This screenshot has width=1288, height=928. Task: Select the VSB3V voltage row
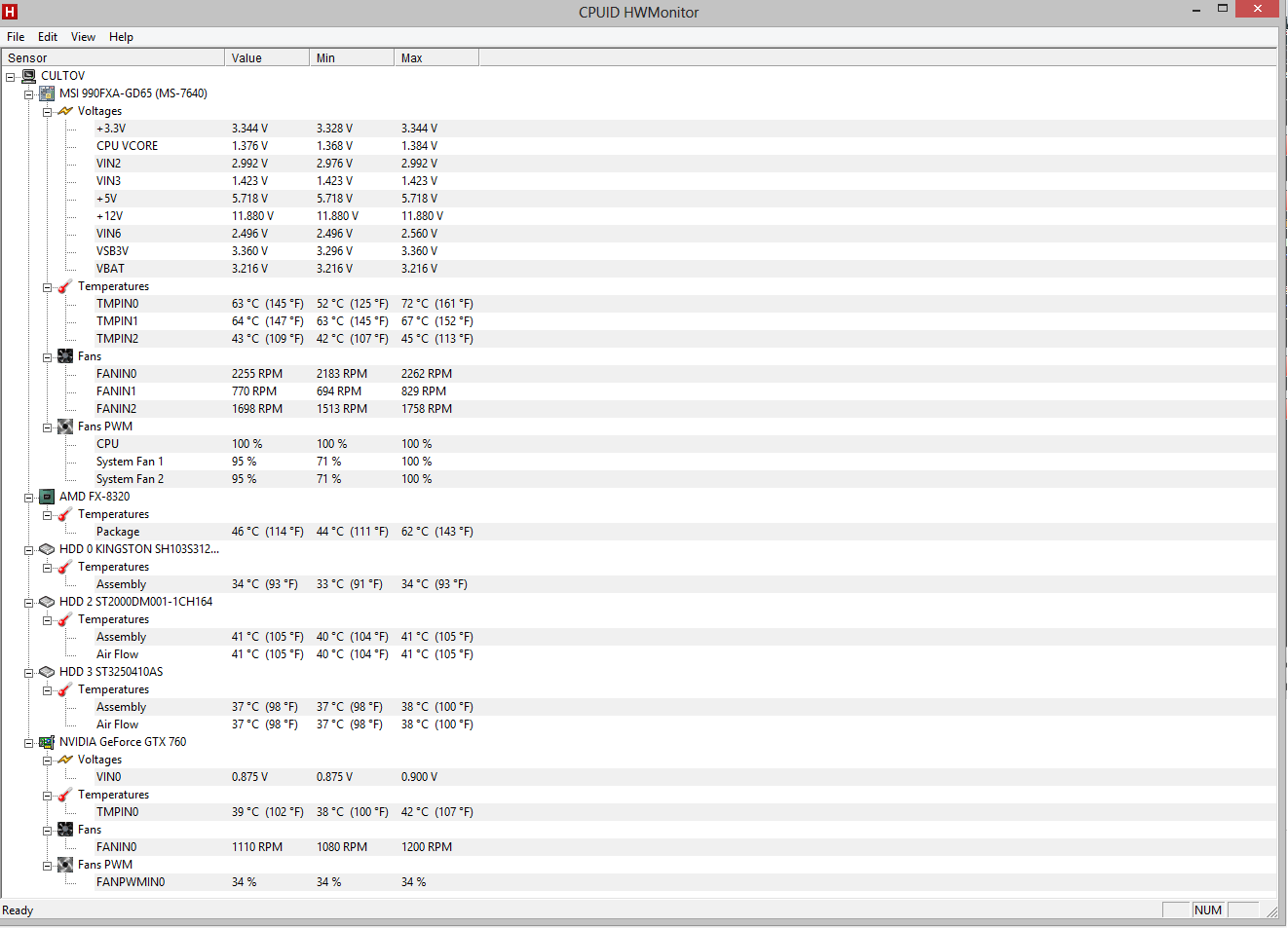point(639,251)
